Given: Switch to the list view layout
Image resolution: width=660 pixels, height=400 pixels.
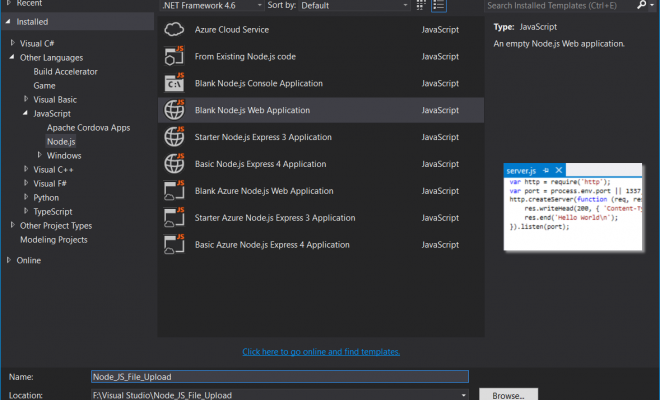Looking at the screenshot, I should coord(439,5).
